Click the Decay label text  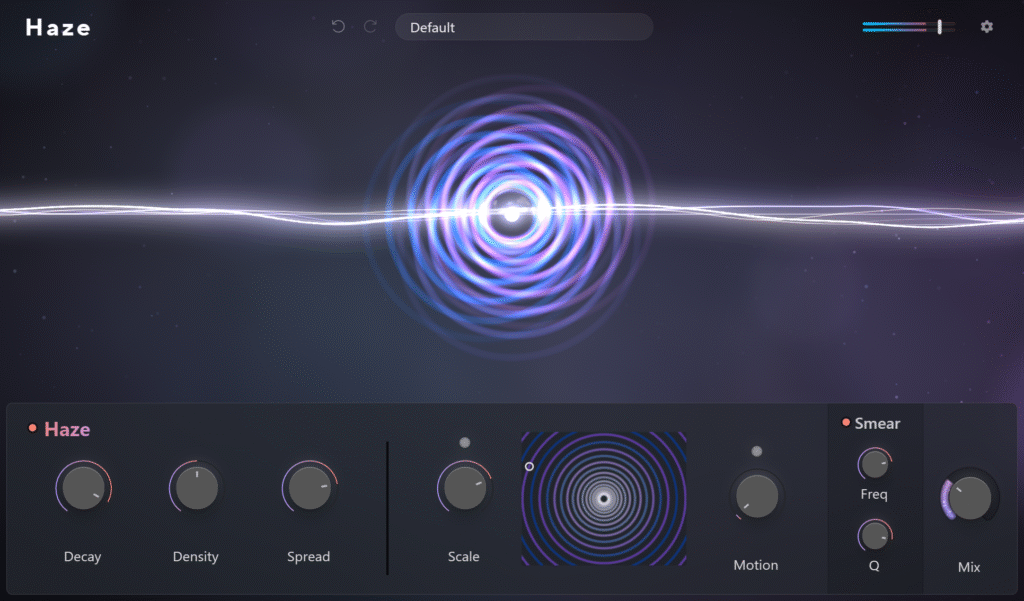[x=82, y=557]
